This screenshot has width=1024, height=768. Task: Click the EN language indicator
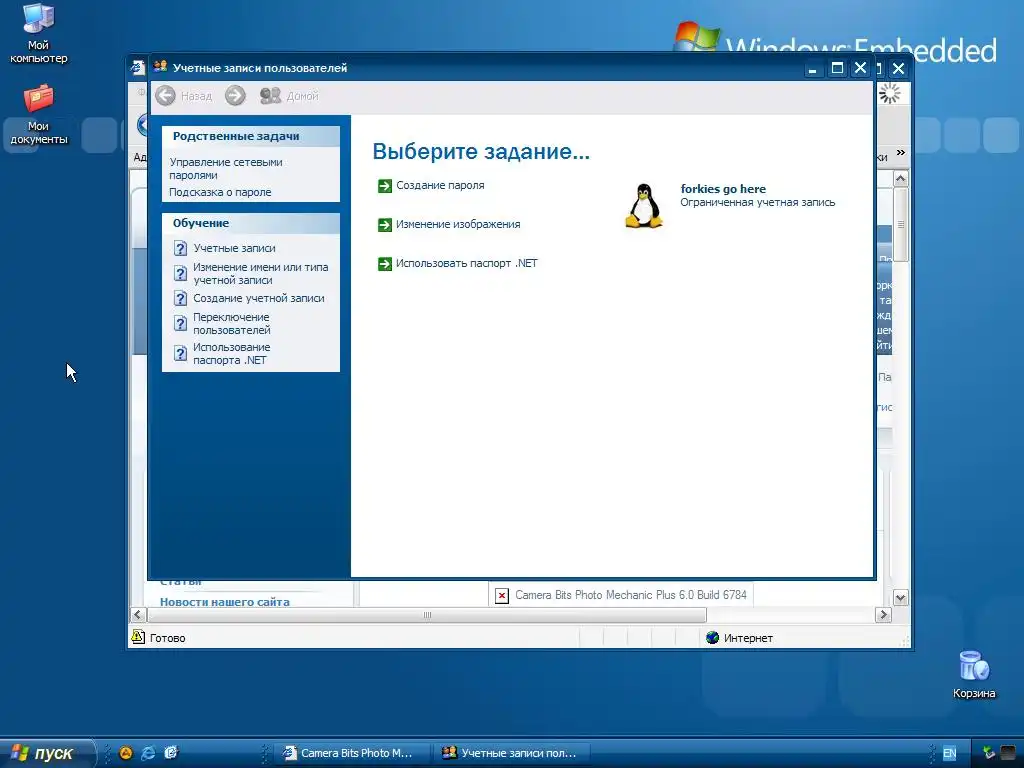coord(949,753)
